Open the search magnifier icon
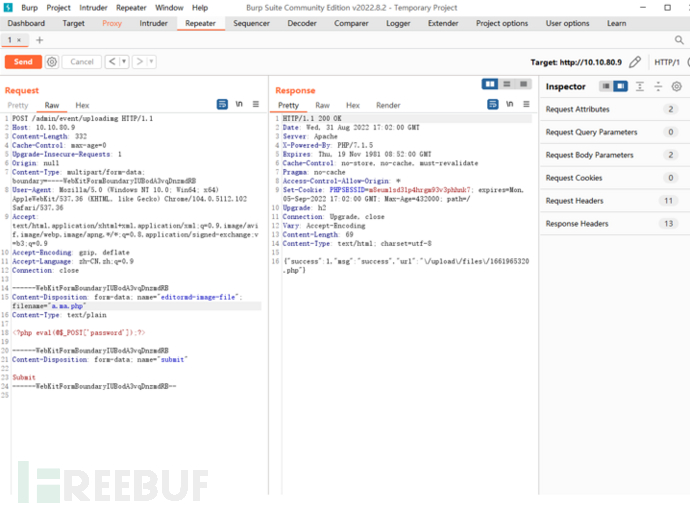 (x=679, y=40)
